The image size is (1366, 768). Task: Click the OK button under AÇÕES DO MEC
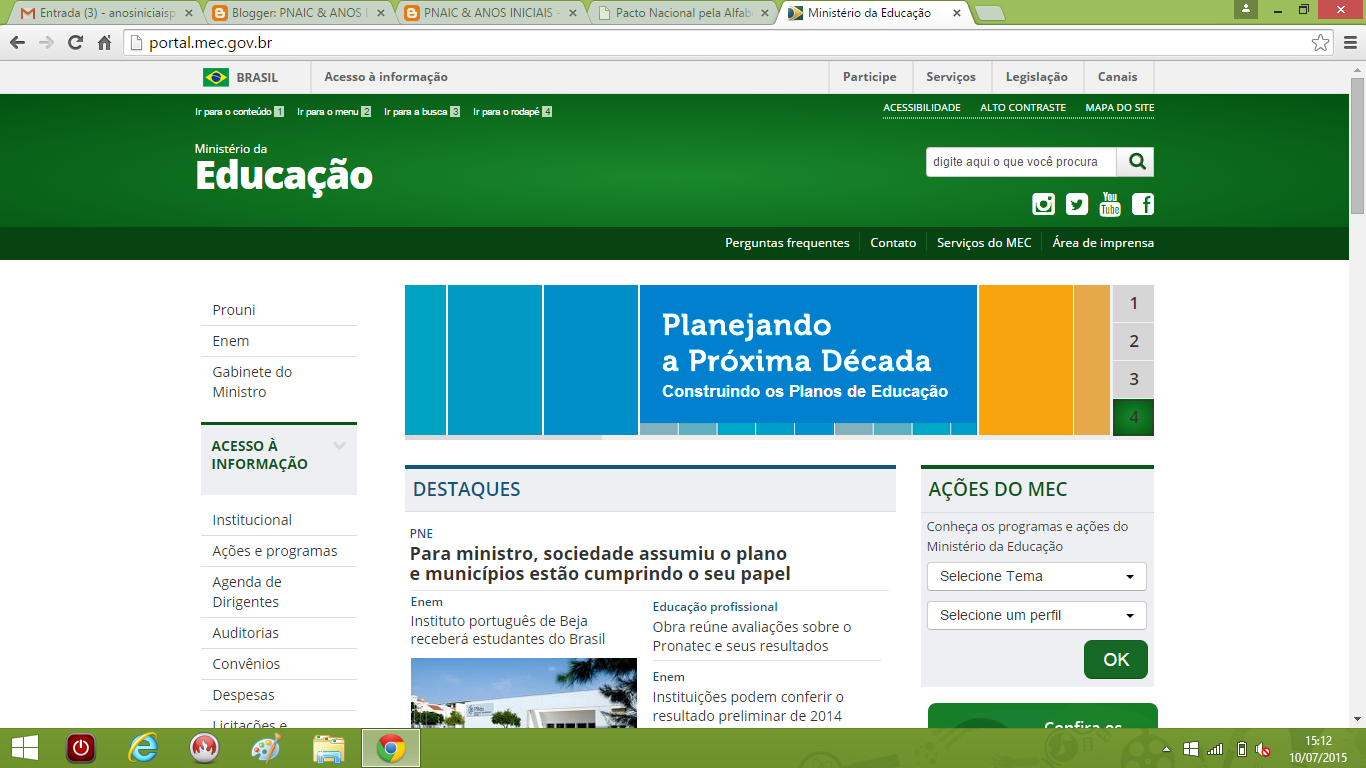(1115, 659)
